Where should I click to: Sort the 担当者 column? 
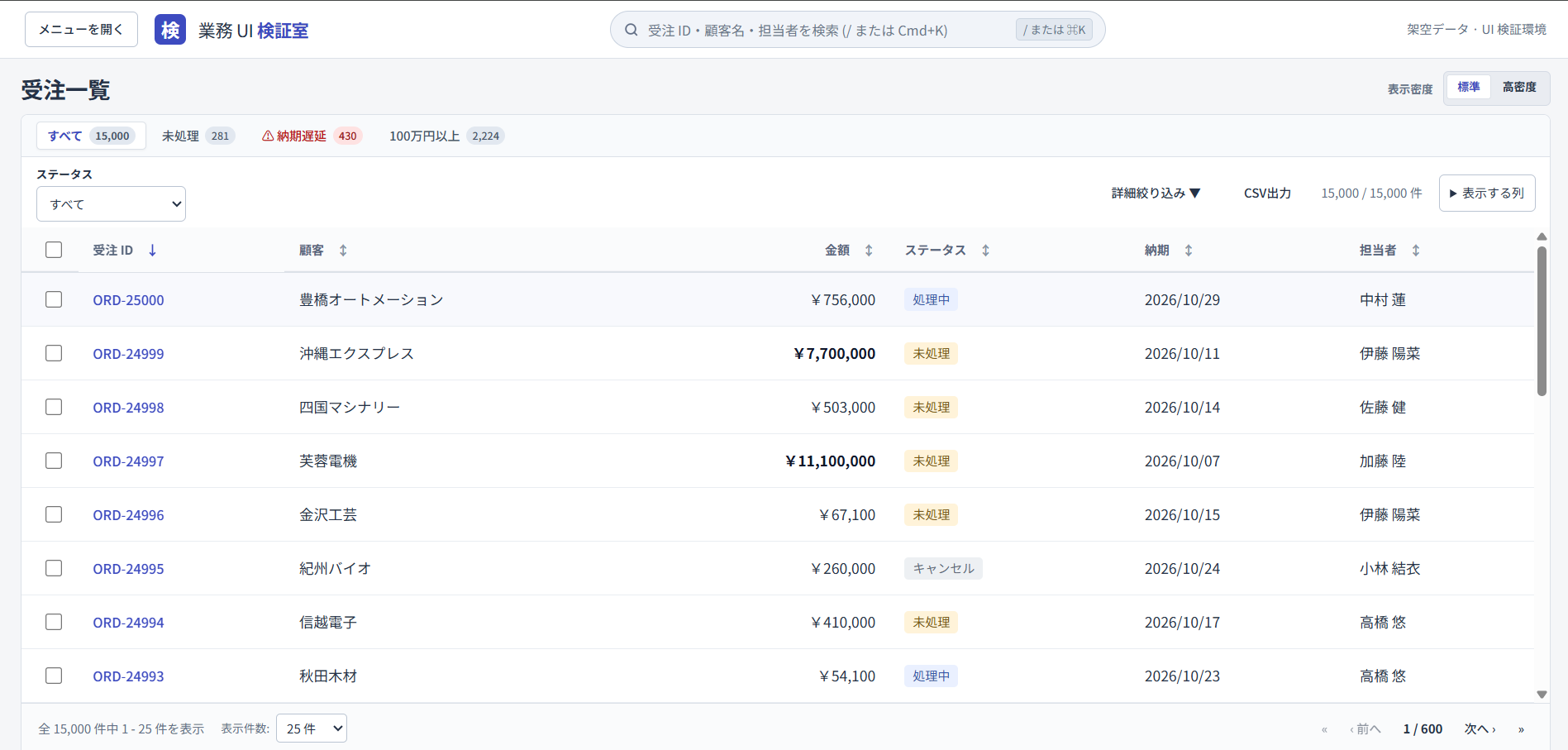pyautogui.click(x=1416, y=250)
